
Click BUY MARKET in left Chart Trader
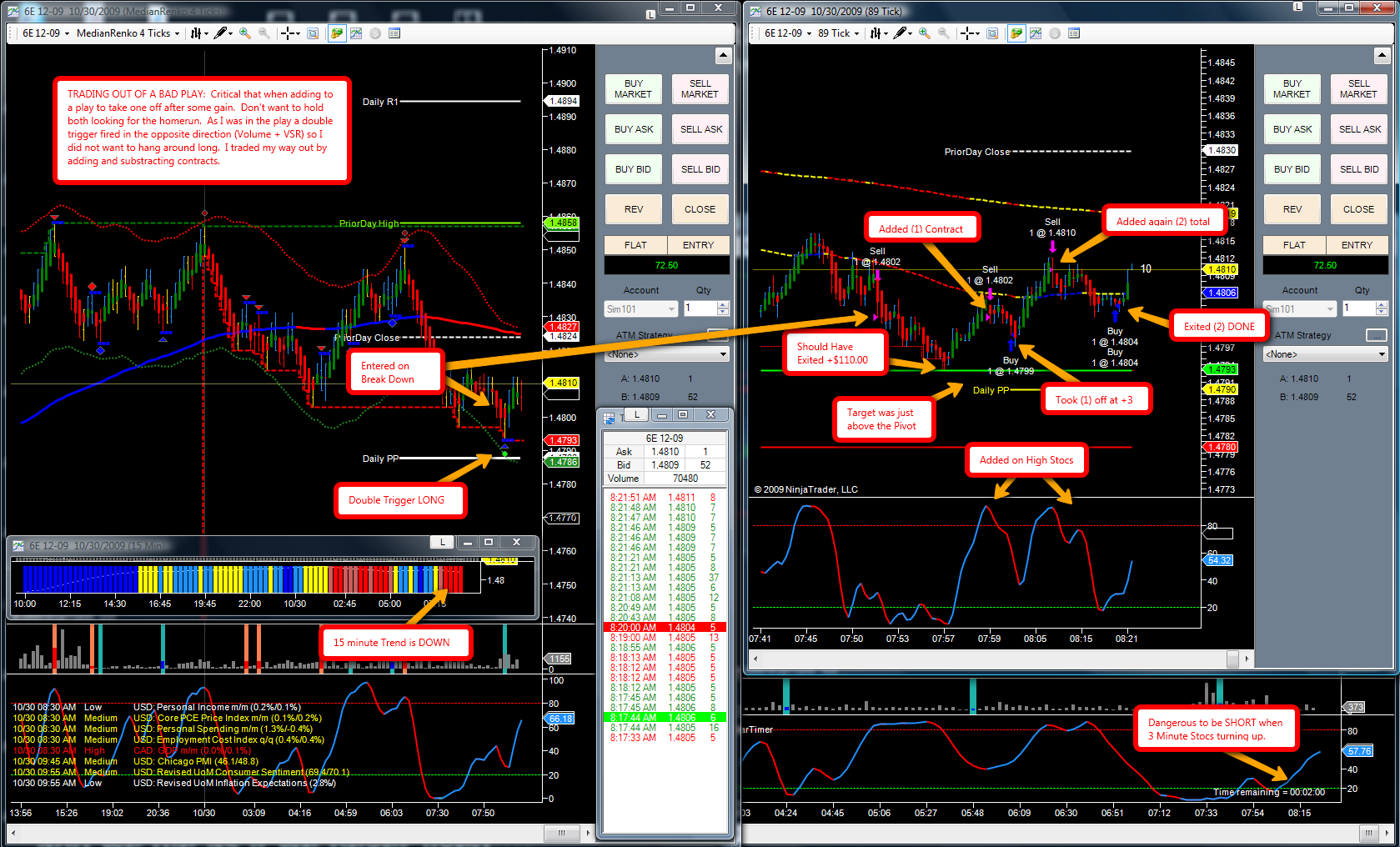(x=634, y=89)
